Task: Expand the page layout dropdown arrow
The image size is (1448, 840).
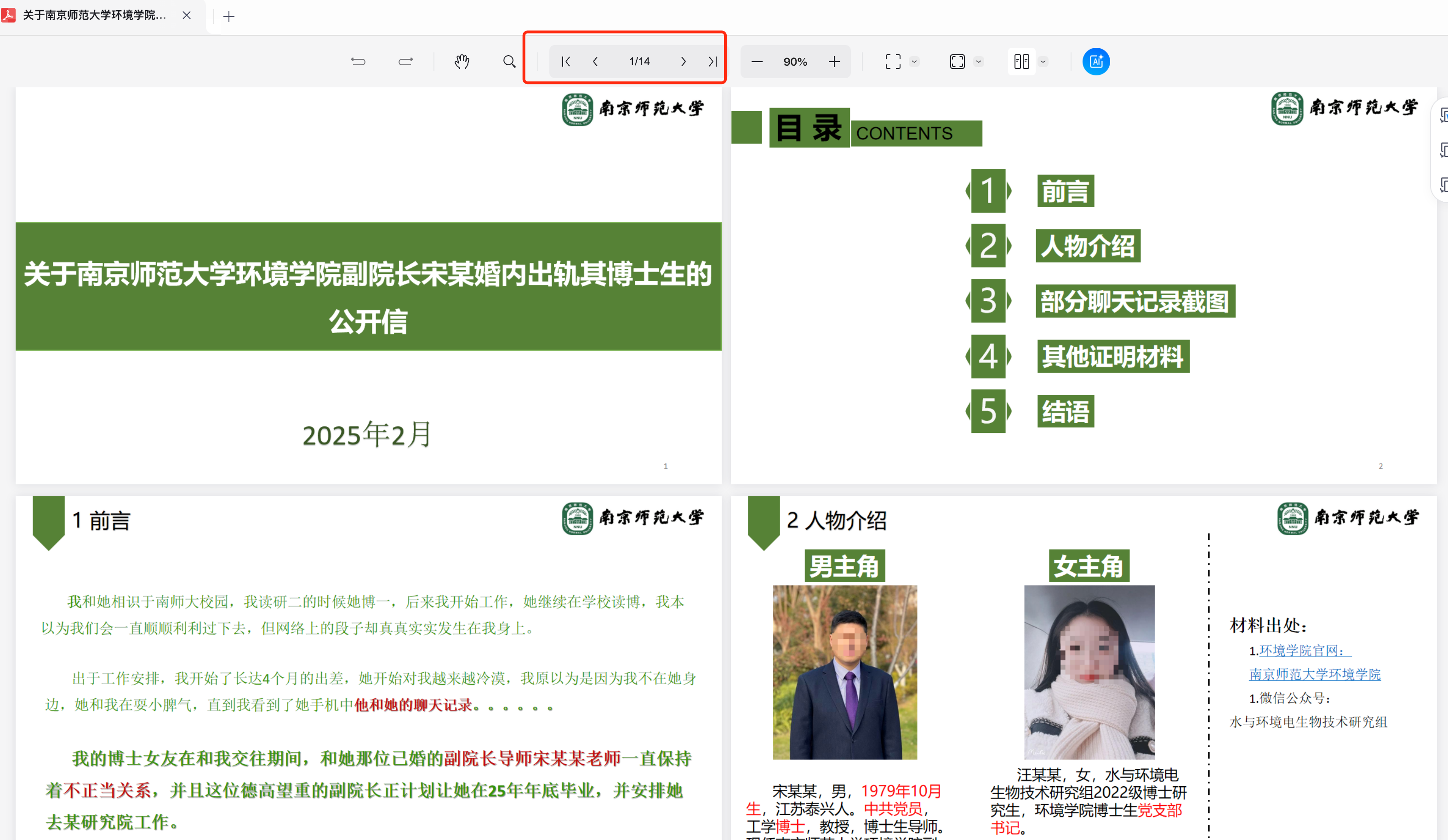Action: (1043, 62)
